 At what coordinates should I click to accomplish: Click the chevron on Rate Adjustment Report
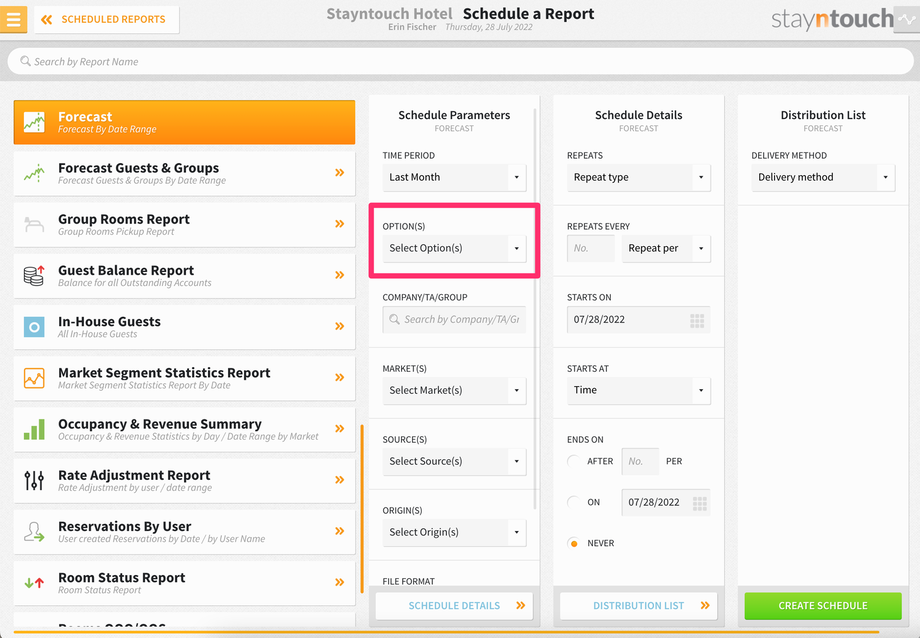(340, 480)
